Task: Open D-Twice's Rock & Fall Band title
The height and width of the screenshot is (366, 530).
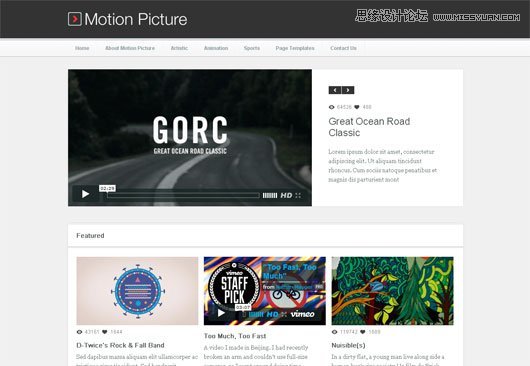Action: click(x=120, y=345)
